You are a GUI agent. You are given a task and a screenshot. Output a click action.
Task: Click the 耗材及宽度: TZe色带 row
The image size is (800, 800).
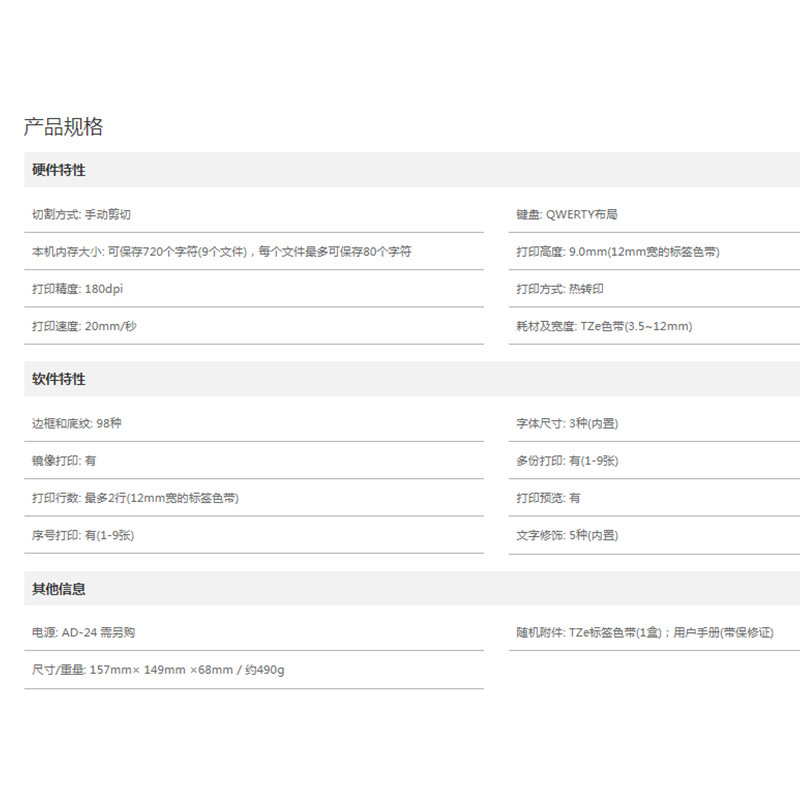click(x=654, y=326)
